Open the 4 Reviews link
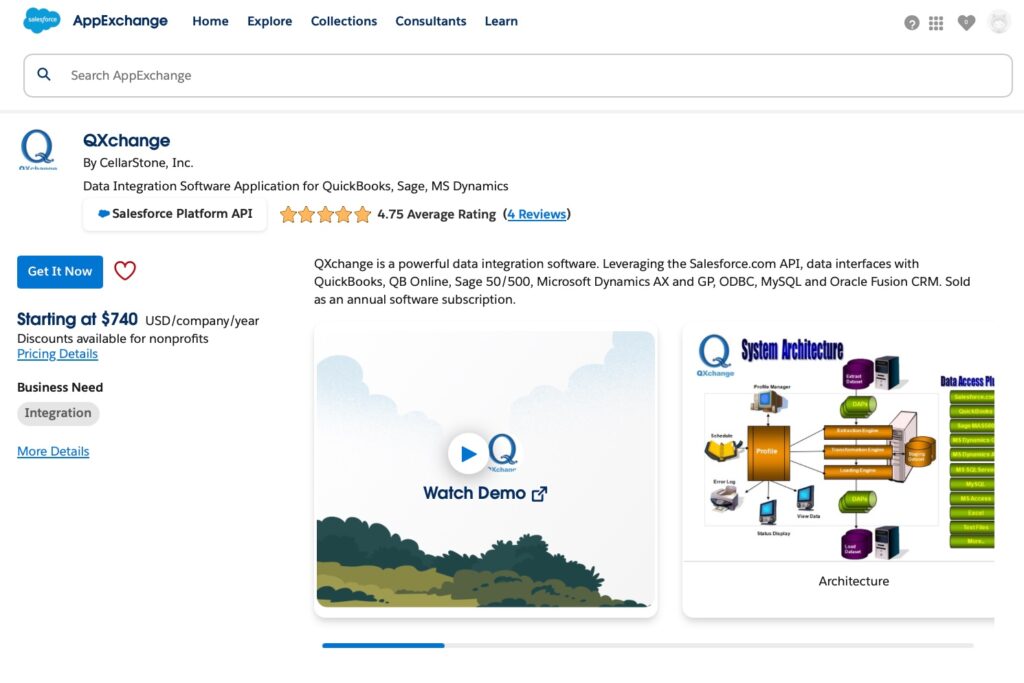This screenshot has height=683, width=1024. pos(537,214)
